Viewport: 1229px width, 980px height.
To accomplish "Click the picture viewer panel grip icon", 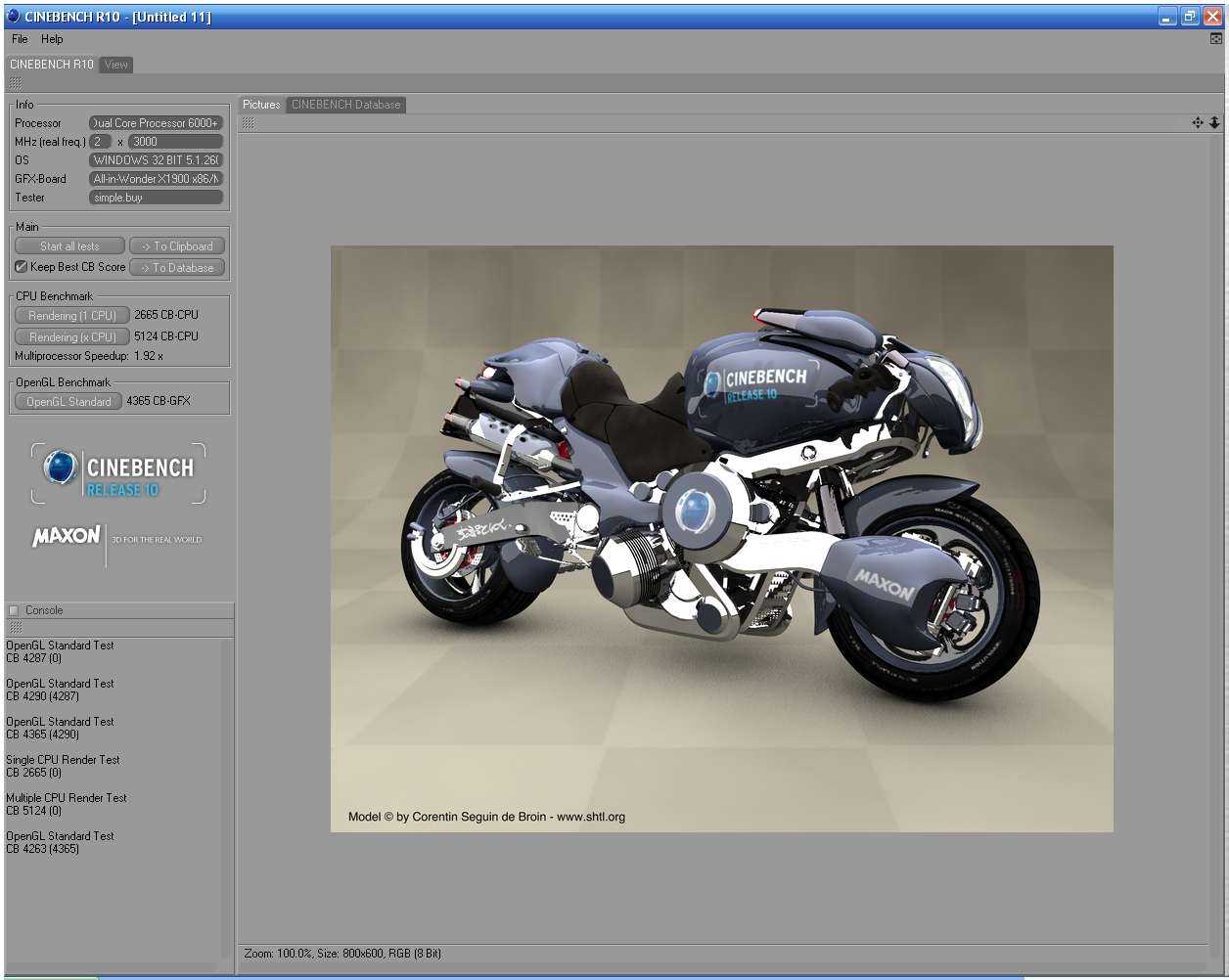I will click(249, 123).
